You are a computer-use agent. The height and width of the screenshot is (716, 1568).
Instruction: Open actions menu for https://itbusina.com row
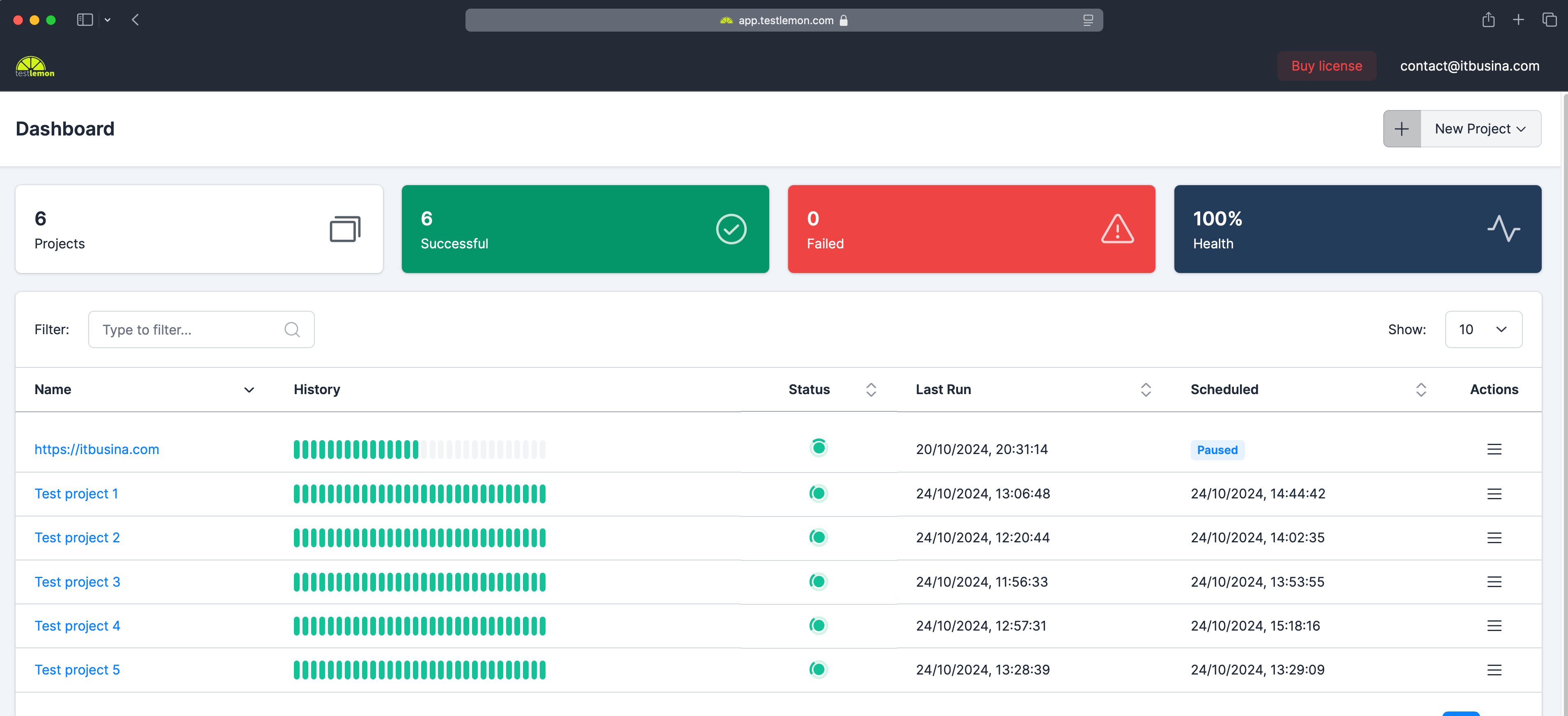pos(1494,449)
